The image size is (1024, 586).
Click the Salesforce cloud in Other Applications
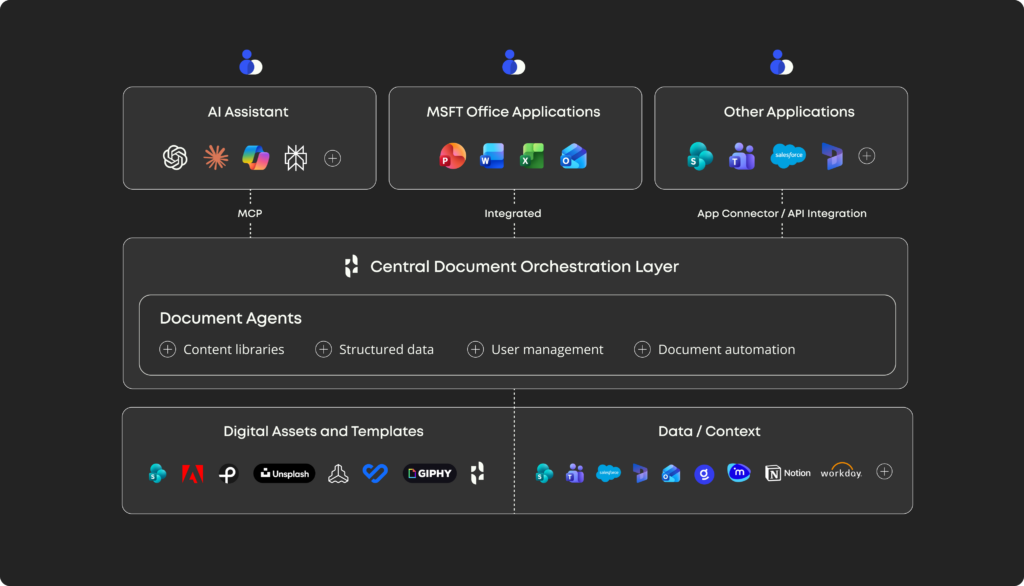(x=788, y=155)
